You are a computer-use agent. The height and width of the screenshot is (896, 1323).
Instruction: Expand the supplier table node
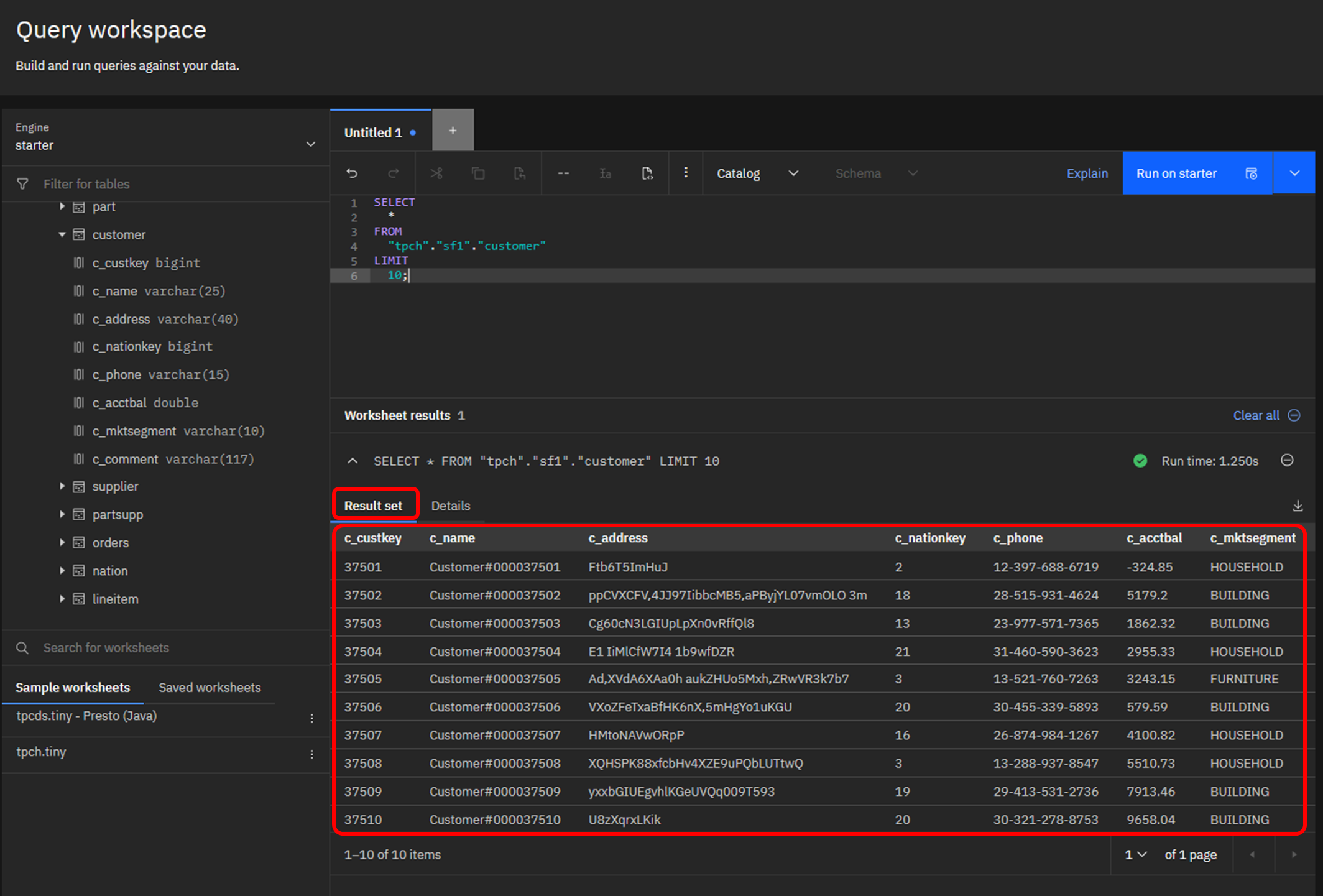click(x=62, y=486)
